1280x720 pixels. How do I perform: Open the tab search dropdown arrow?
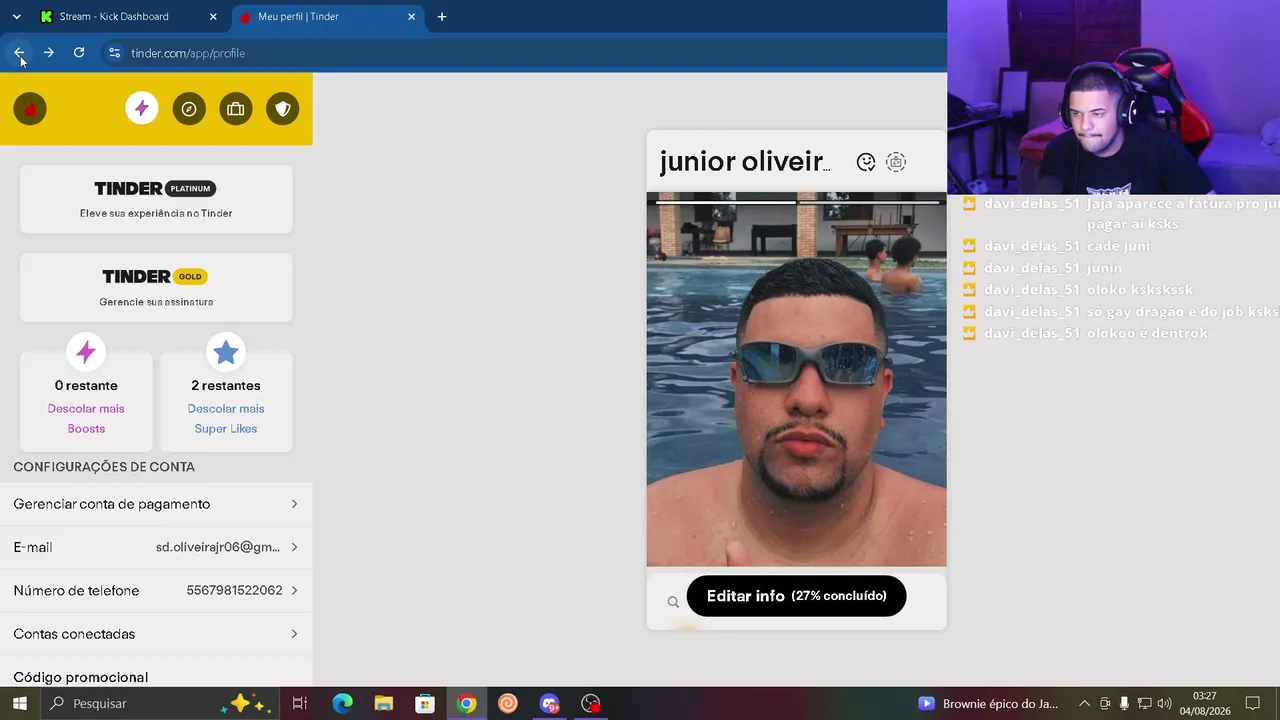pos(16,17)
